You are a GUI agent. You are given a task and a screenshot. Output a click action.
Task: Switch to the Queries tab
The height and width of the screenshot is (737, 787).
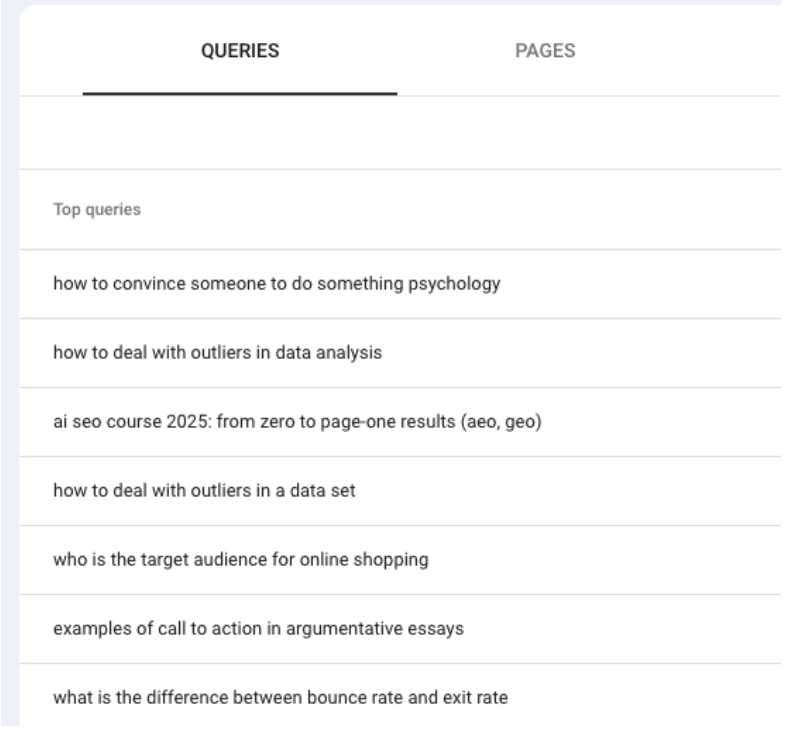point(240,52)
